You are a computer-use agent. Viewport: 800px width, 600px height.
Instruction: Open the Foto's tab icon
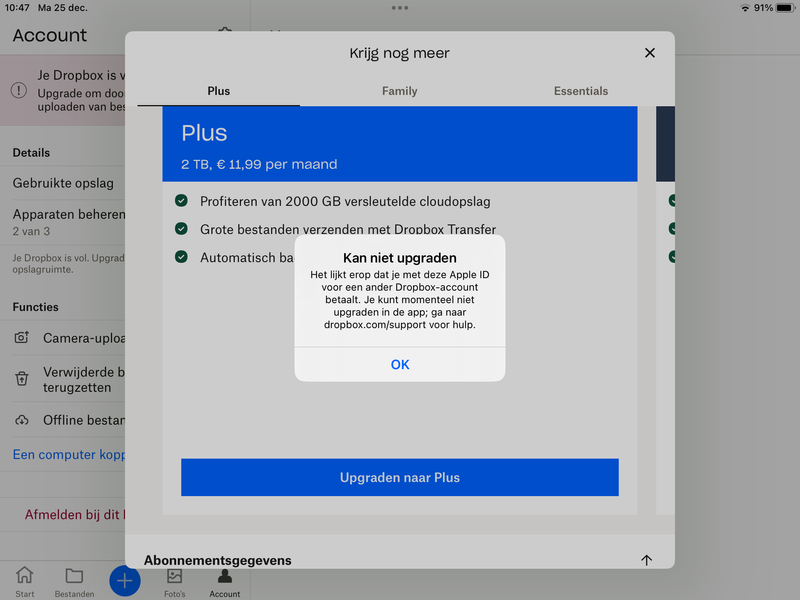pos(174,576)
